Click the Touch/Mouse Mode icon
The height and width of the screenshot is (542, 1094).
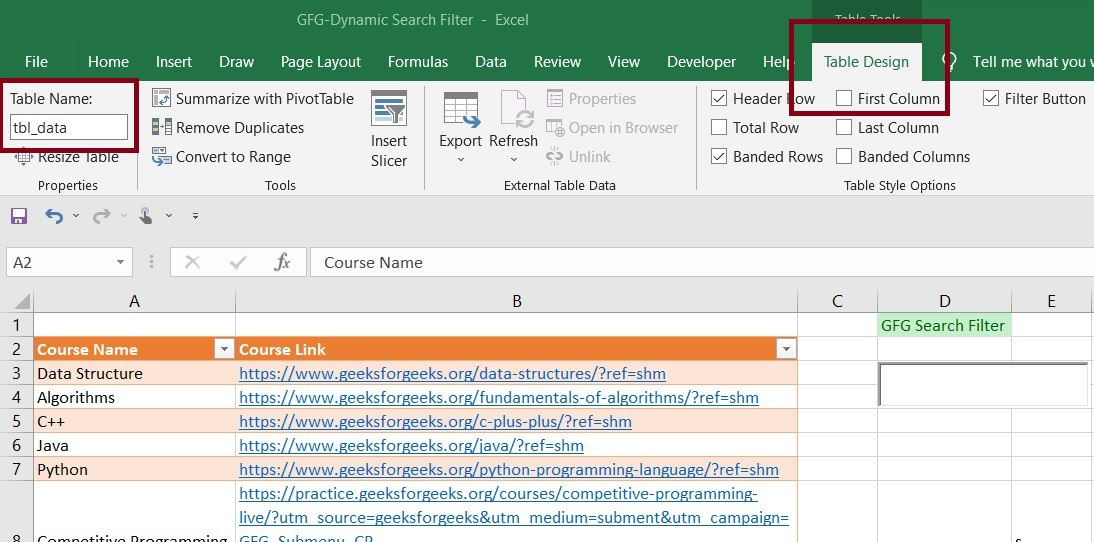[146, 216]
